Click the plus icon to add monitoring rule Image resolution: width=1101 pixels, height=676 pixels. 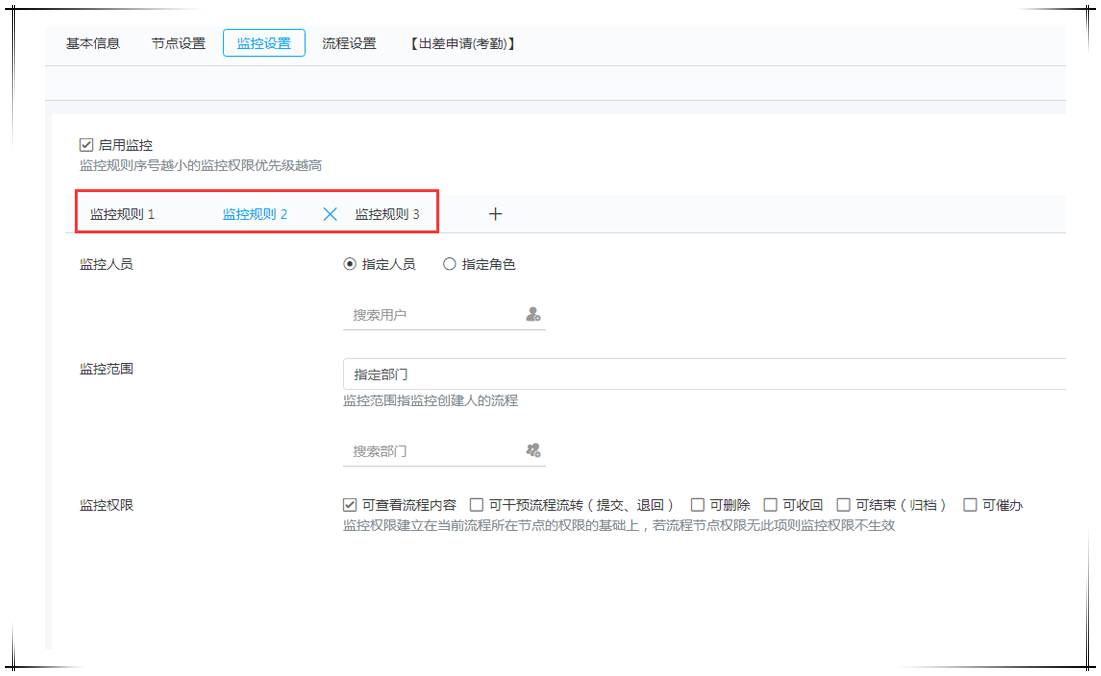[495, 214]
